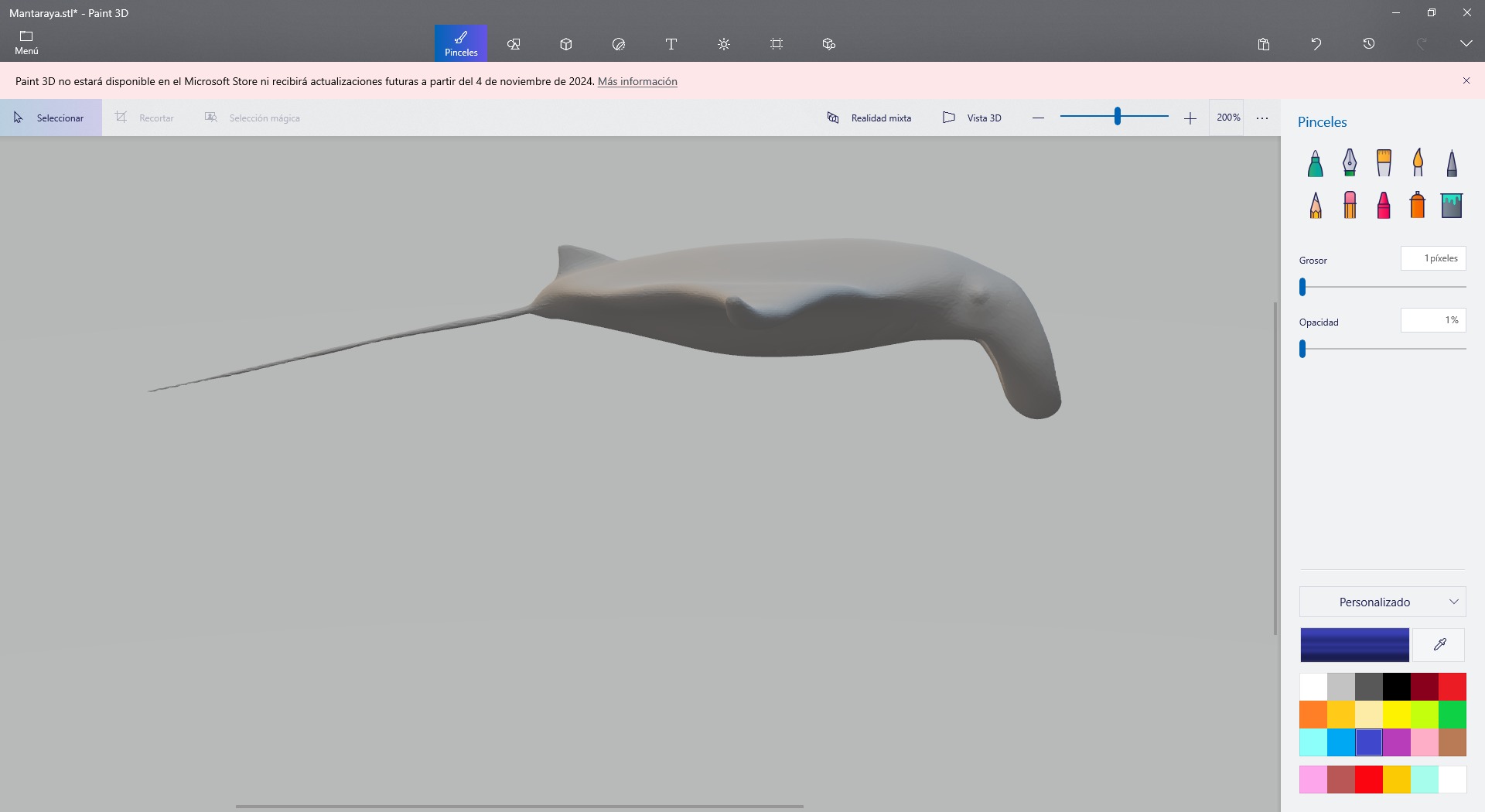Open the three-dot more options menu
The image size is (1485, 812).
pos(1262,118)
